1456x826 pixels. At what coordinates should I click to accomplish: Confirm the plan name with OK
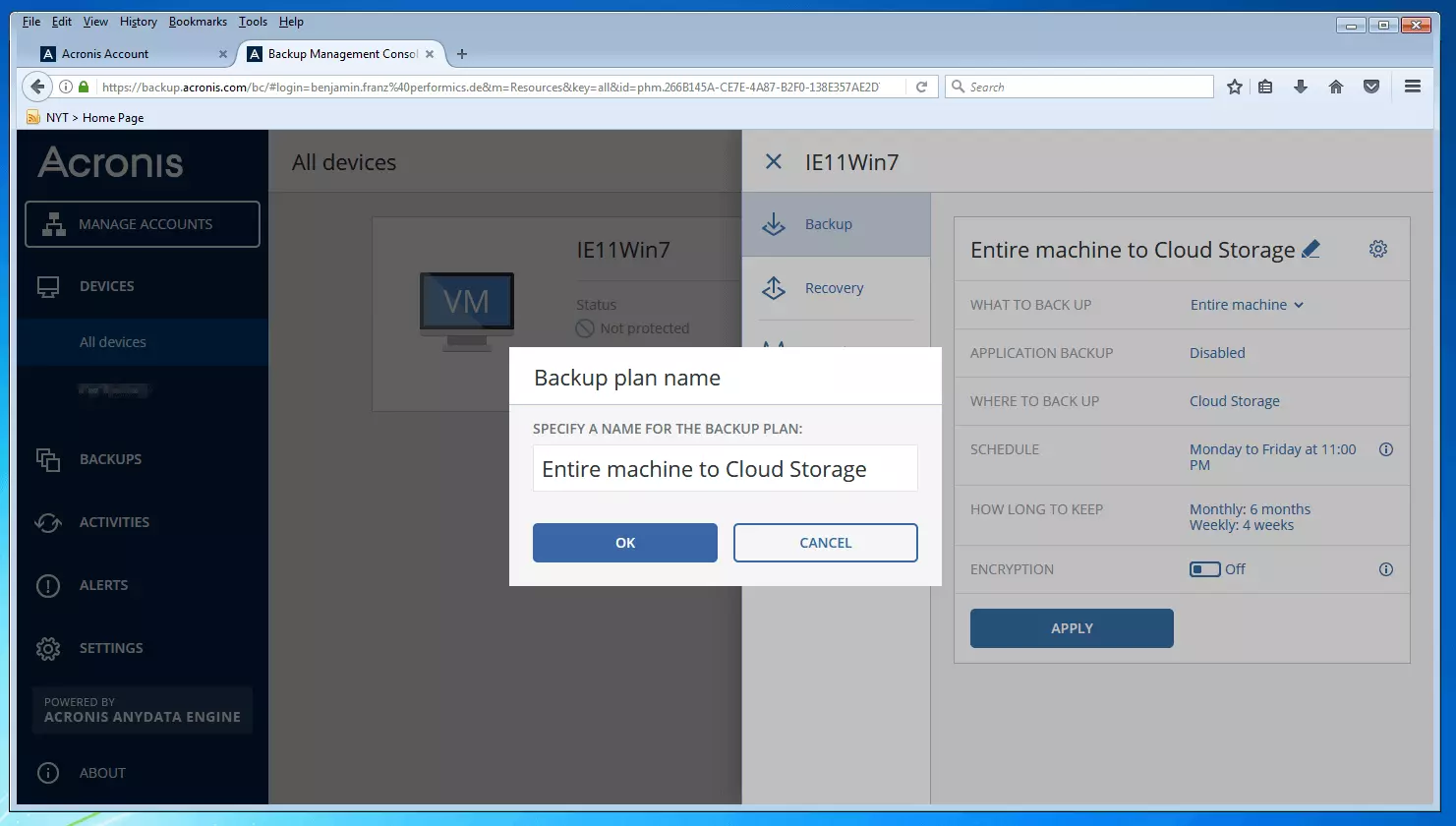tap(624, 543)
